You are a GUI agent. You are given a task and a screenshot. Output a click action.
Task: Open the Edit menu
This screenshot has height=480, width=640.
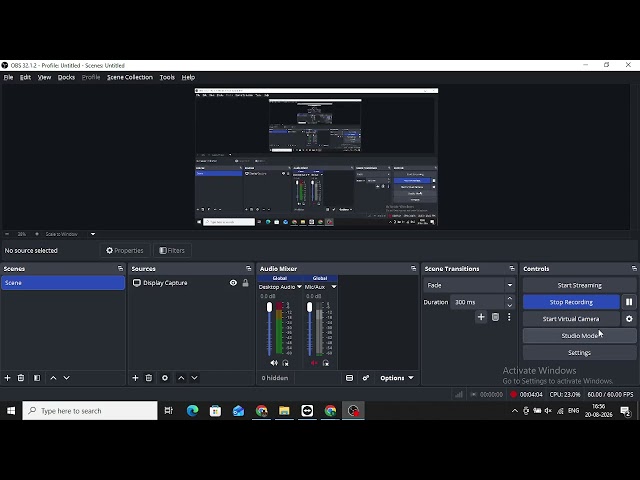[x=25, y=77]
